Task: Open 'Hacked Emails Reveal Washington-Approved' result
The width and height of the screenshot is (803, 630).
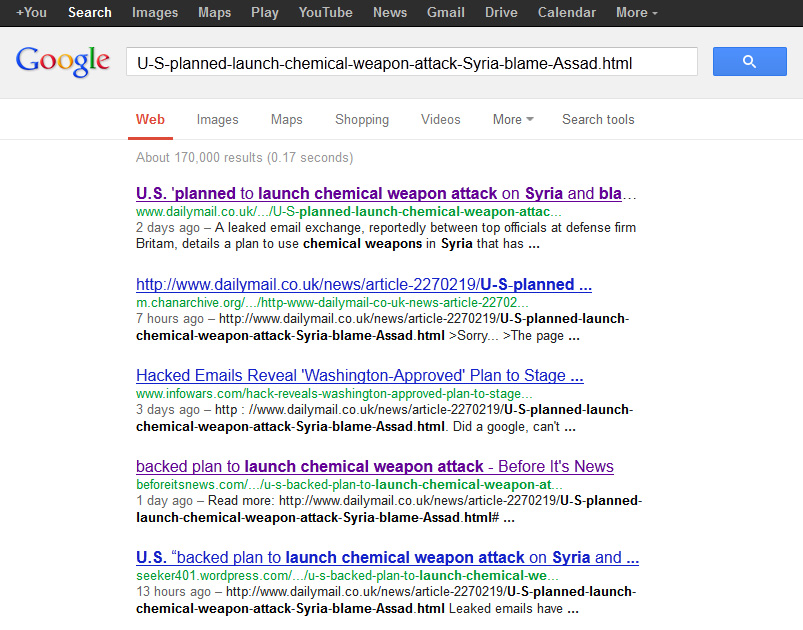Action: (x=360, y=375)
